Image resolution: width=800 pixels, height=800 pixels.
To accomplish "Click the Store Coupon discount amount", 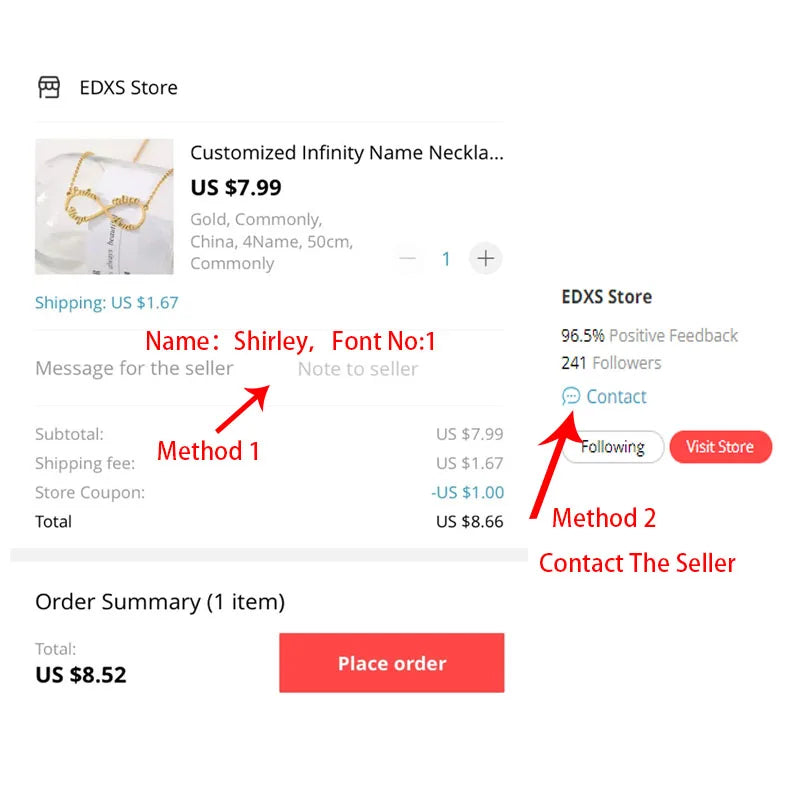I will click(x=467, y=492).
